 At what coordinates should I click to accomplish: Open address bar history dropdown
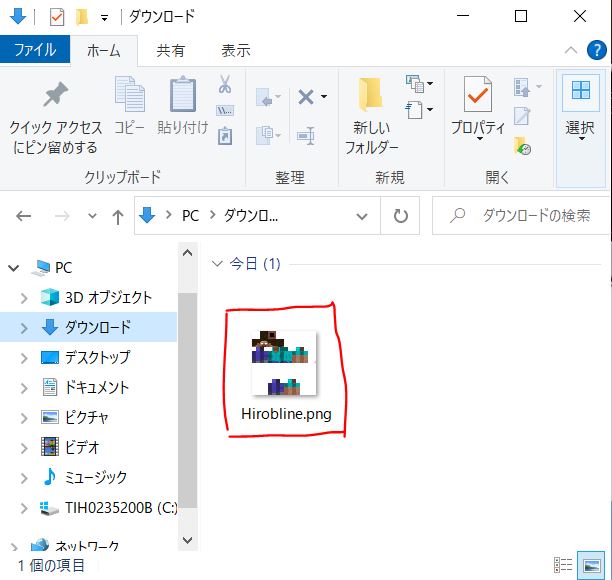(362, 216)
